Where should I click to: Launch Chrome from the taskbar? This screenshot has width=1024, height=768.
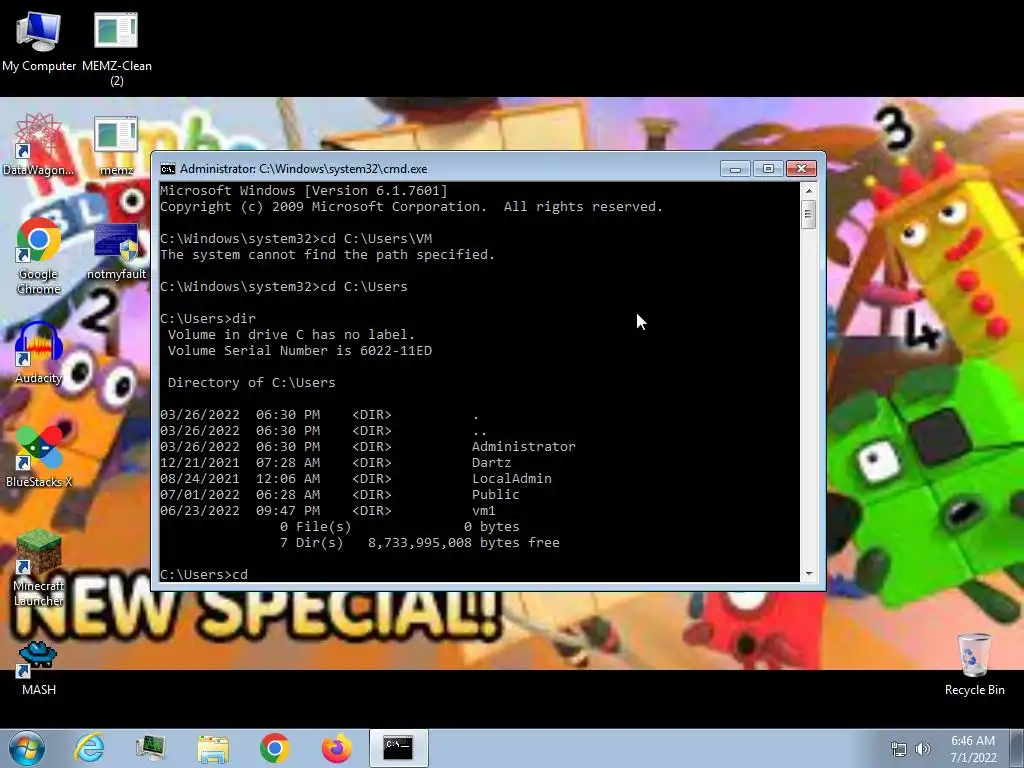coord(275,748)
